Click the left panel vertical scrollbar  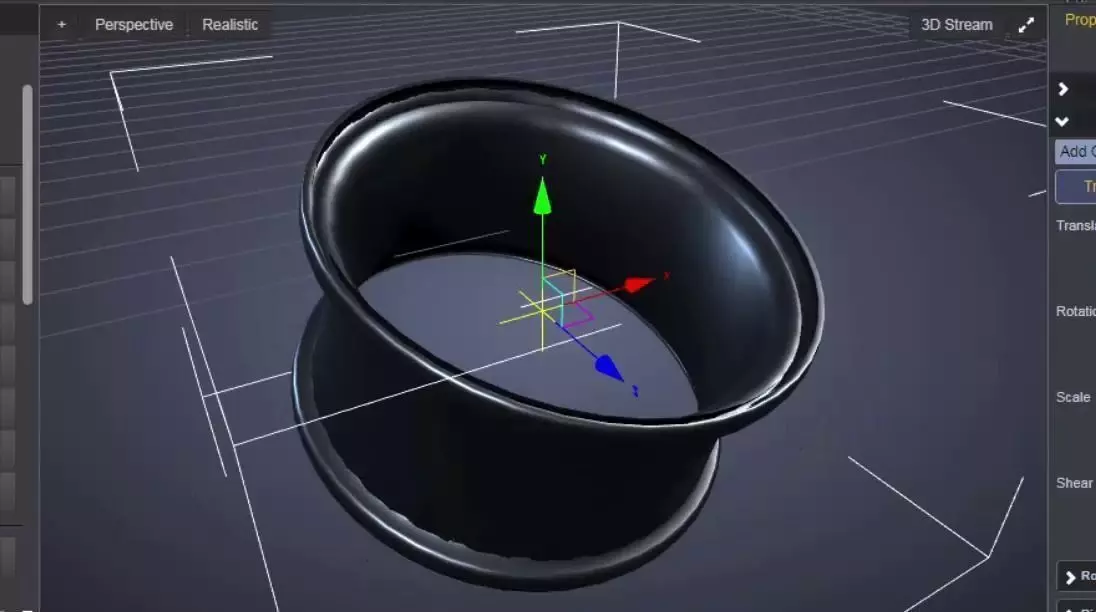tap(27, 195)
